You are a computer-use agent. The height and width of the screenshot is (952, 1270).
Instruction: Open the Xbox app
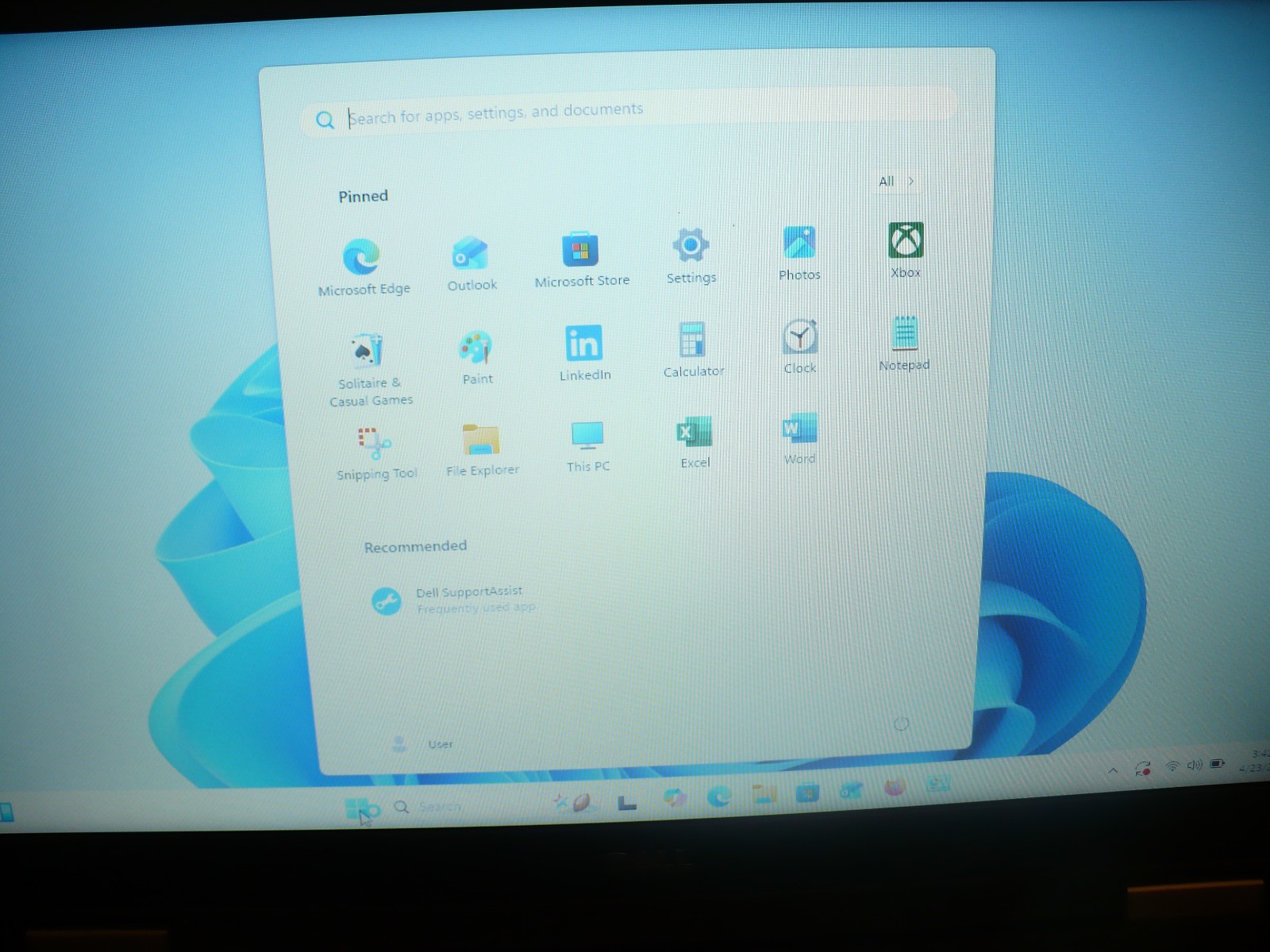point(906,249)
